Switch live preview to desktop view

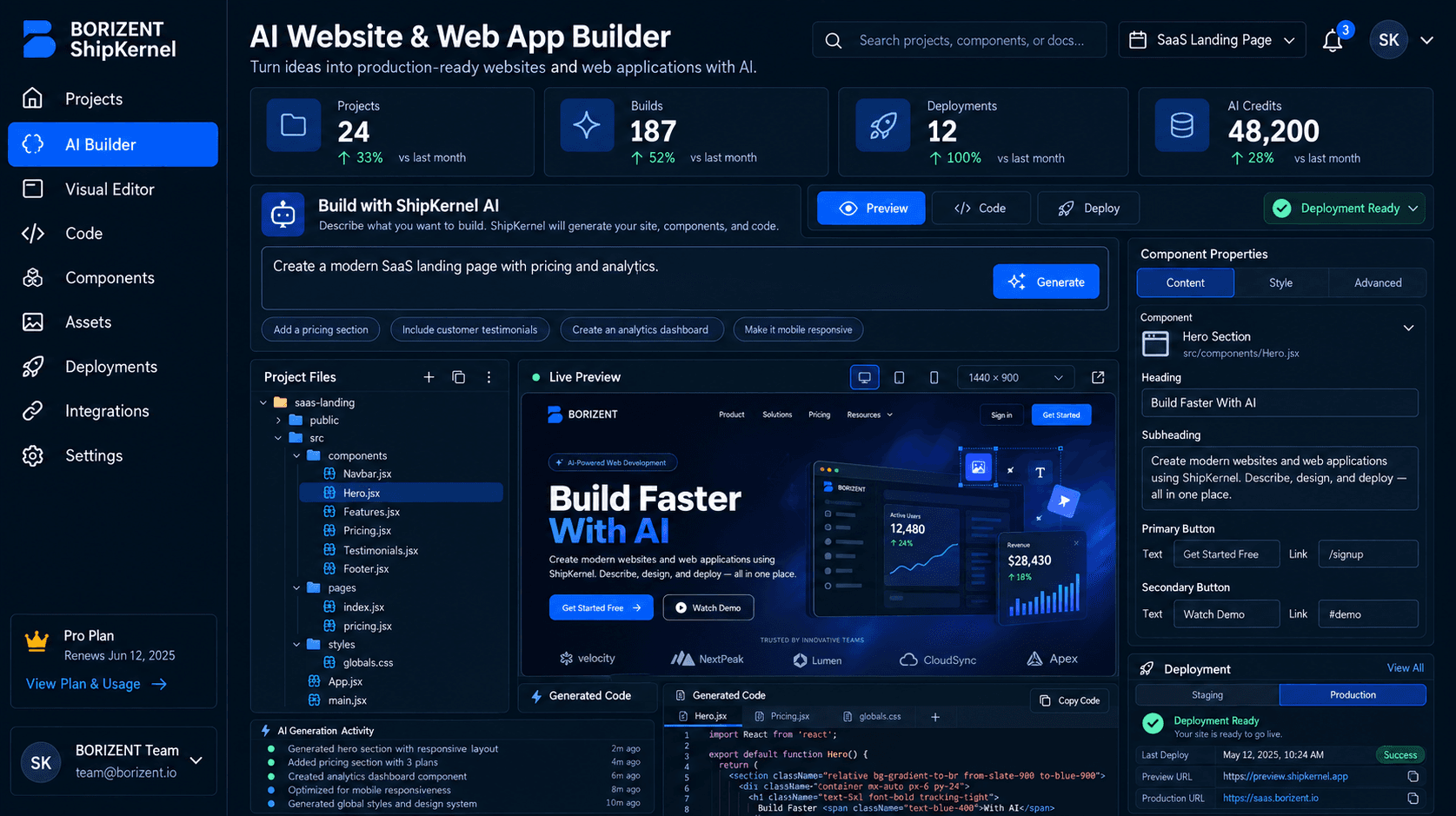click(x=864, y=377)
